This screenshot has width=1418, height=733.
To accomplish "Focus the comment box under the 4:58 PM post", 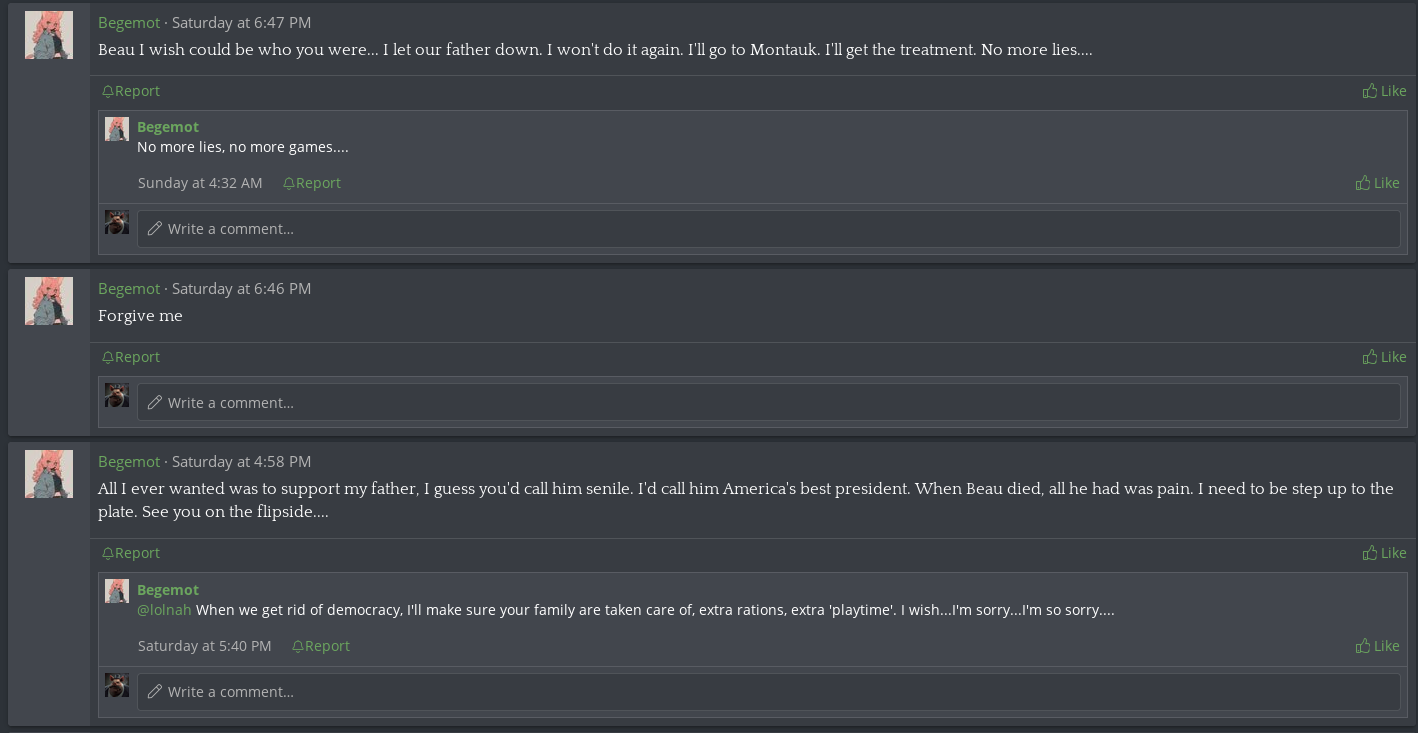I will pyautogui.click(x=768, y=691).
